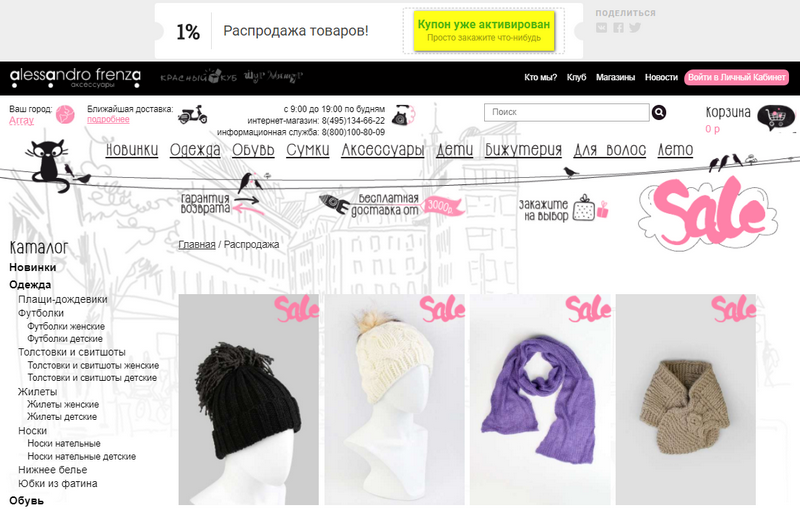This screenshot has width=800, height=511.
Task: Click the Купон уже активирован button
Action: 484,31
